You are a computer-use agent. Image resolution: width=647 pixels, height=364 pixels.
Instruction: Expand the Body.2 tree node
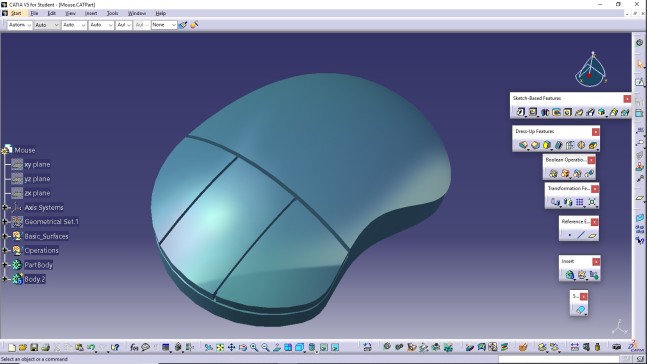pos(5,279)
